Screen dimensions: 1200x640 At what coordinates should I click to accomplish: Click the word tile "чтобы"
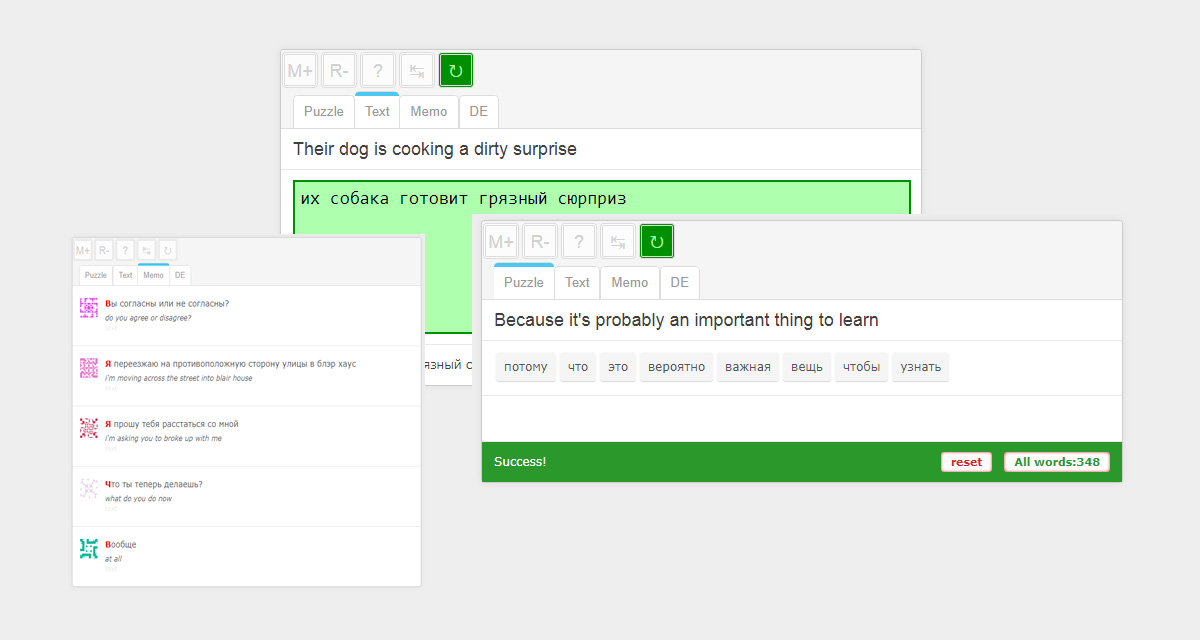click(x=861, y=367)
